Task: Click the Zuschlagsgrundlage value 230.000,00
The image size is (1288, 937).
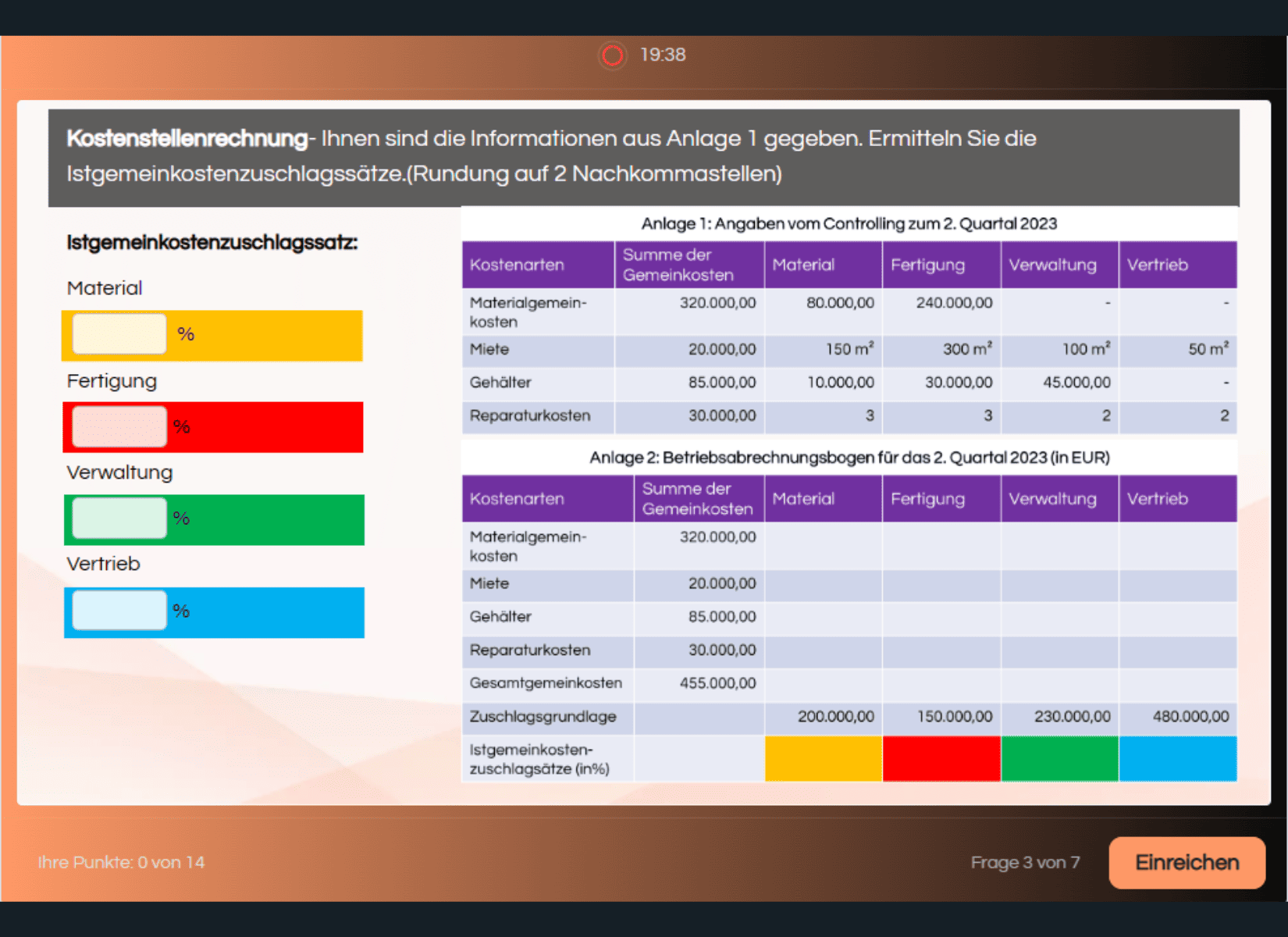Action: point(1072,716)
